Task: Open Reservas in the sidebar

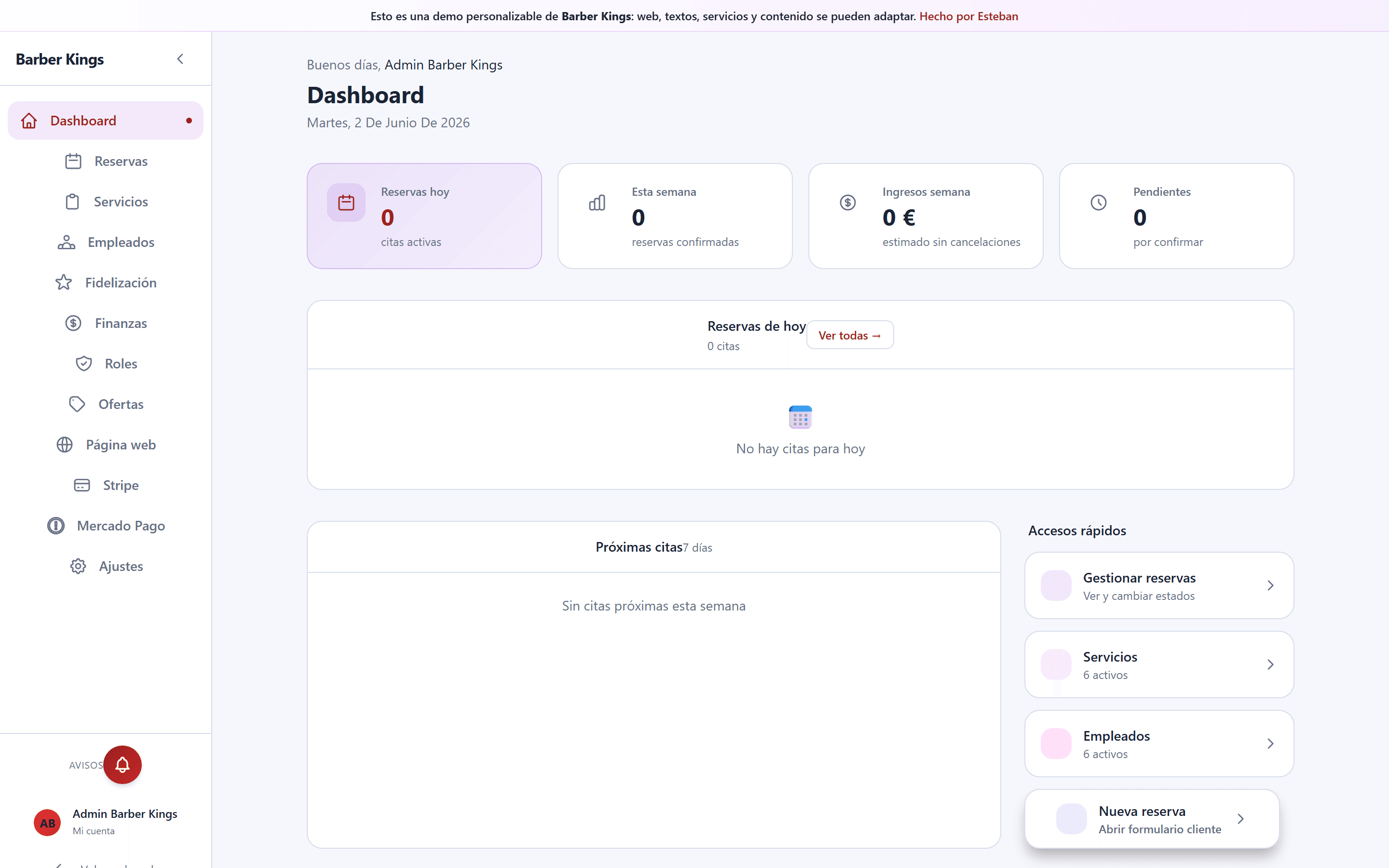Action: tap(121, 162)
